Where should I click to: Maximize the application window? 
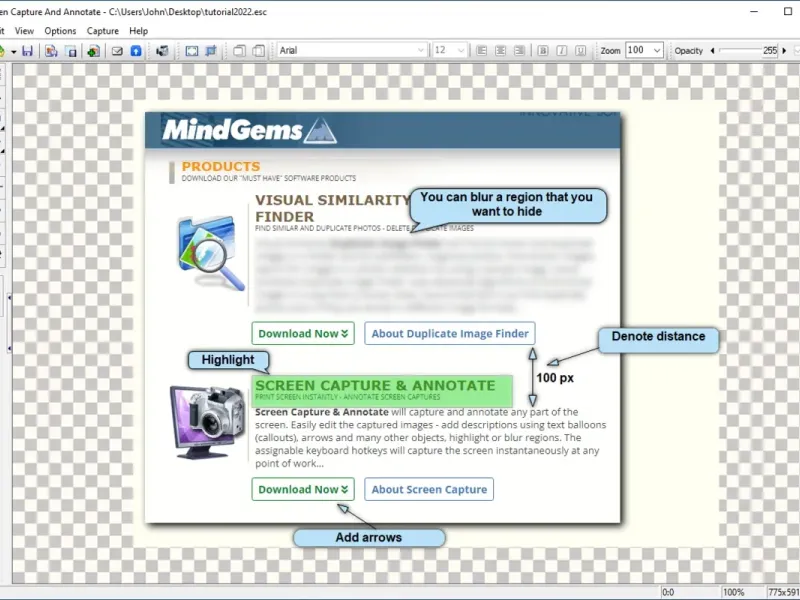tap(788, 11)
